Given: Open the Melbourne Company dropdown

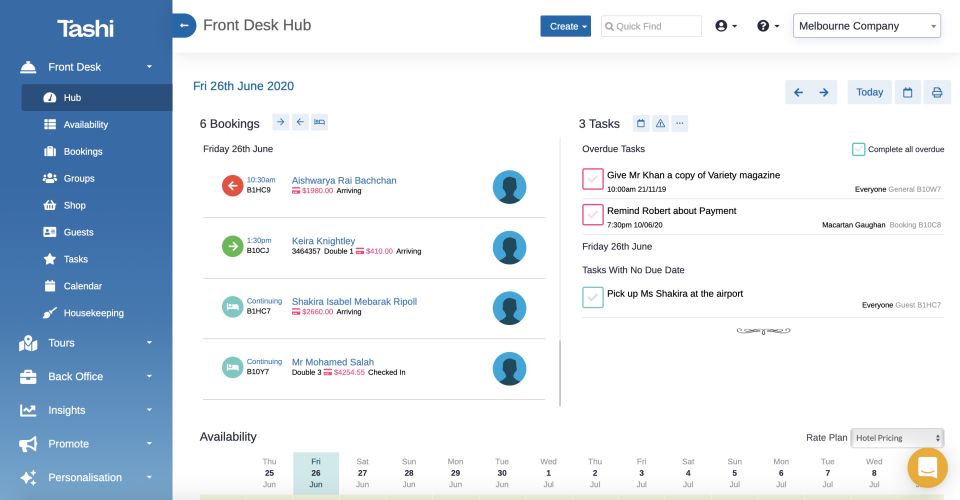Looking at the screenshot, I should coord(867,26).
